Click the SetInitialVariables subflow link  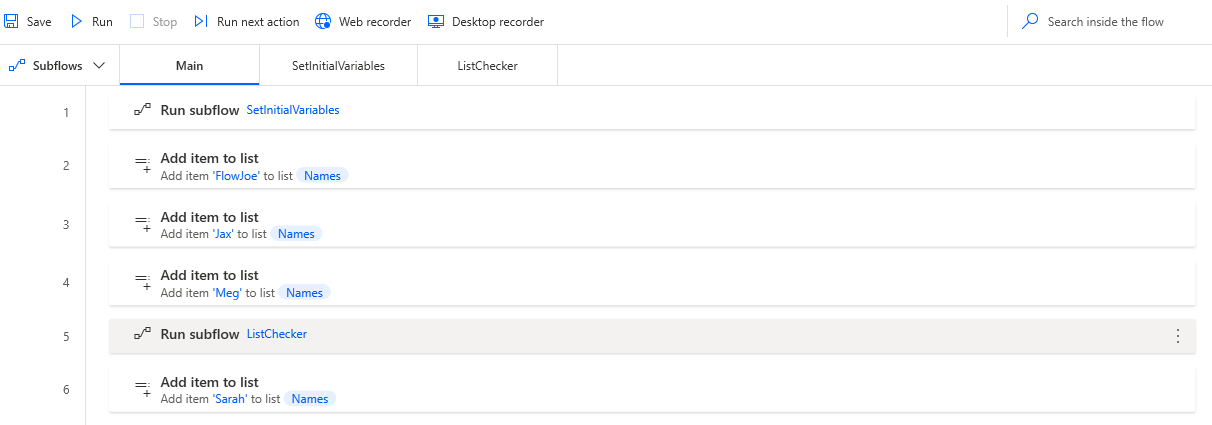pyautogui.click(x=293, y=110)
